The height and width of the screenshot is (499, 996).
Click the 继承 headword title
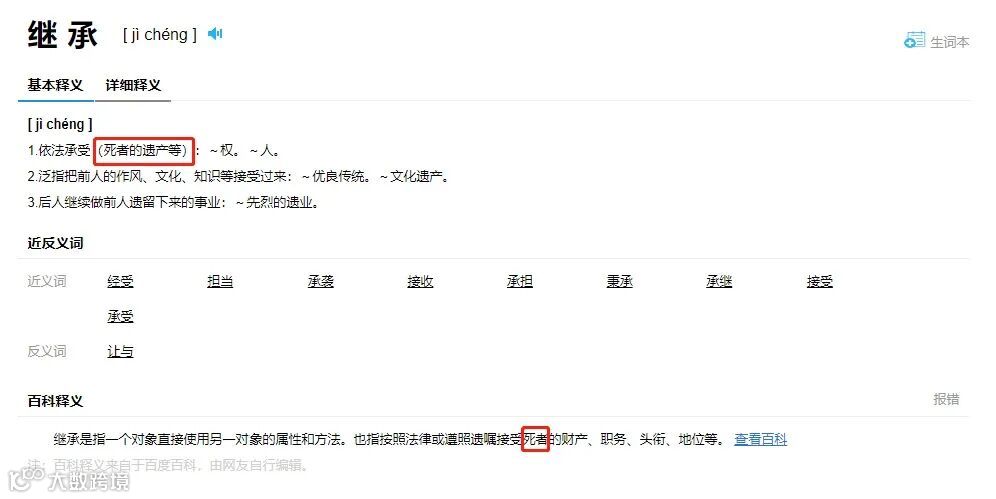click(x=63, y=34)
